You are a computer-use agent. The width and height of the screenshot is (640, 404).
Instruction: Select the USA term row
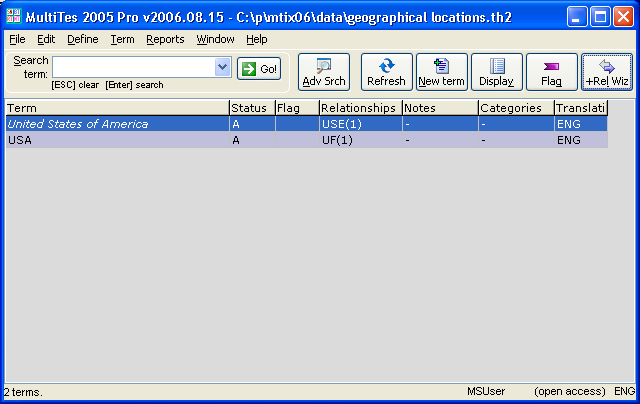click(307, 140)
